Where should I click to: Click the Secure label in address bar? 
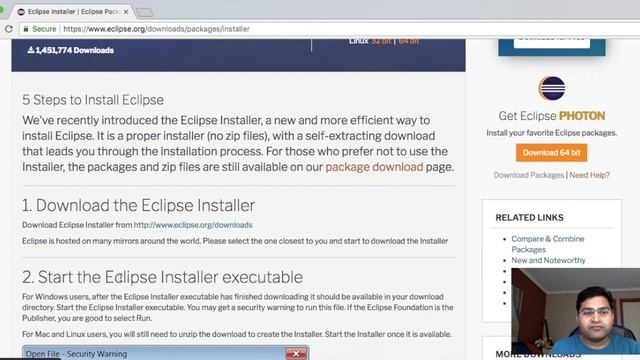(44, 29)
